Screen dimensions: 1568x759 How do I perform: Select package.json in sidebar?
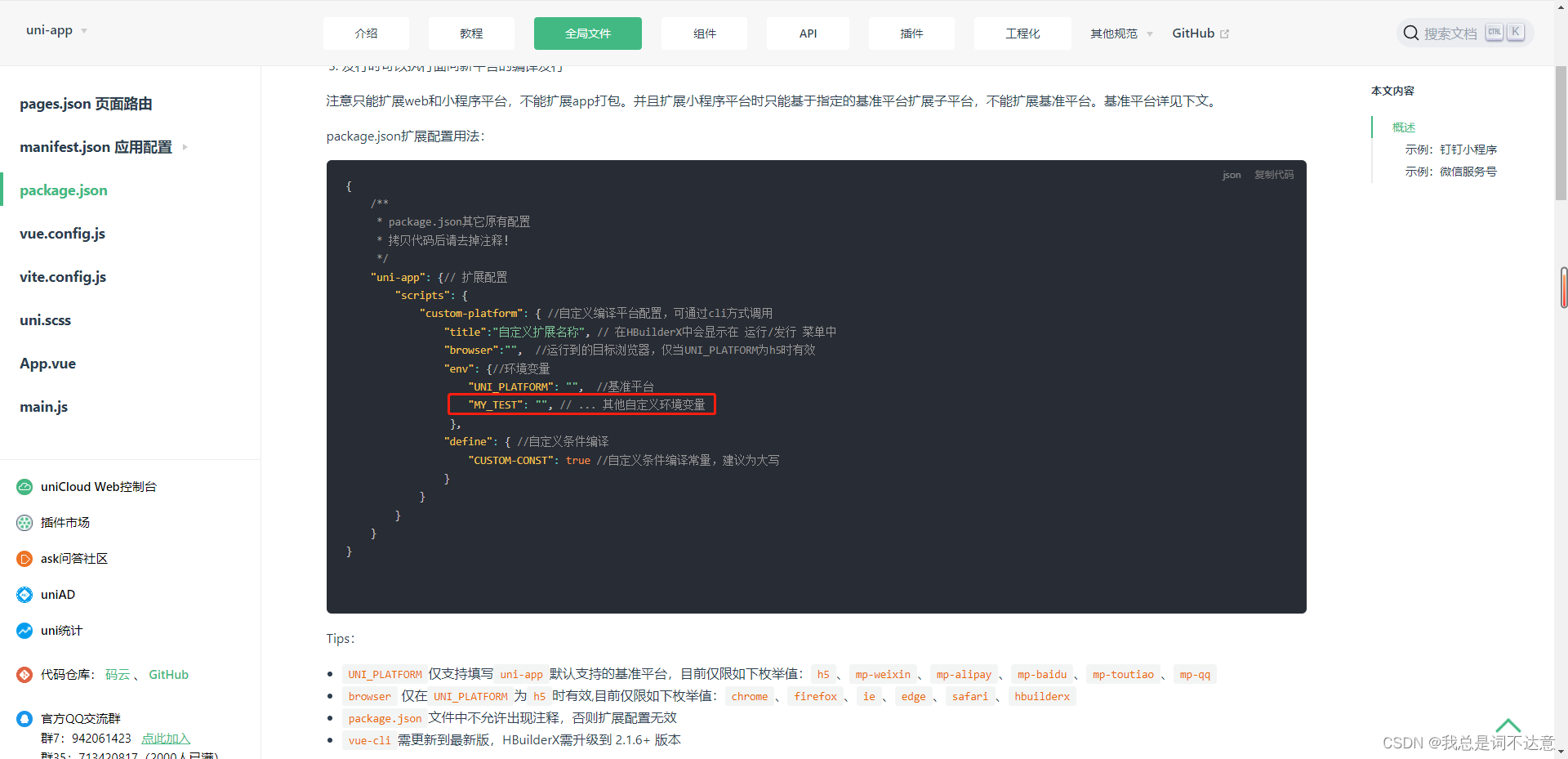64,190
